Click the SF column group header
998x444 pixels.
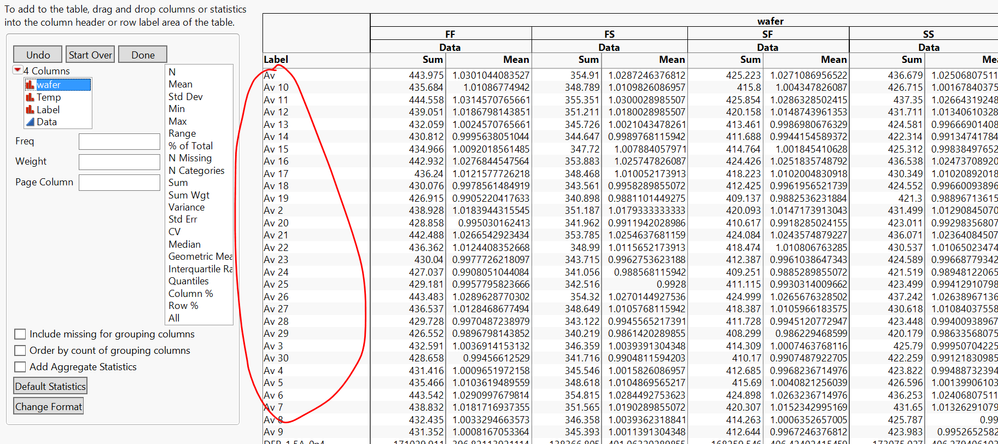768,34
